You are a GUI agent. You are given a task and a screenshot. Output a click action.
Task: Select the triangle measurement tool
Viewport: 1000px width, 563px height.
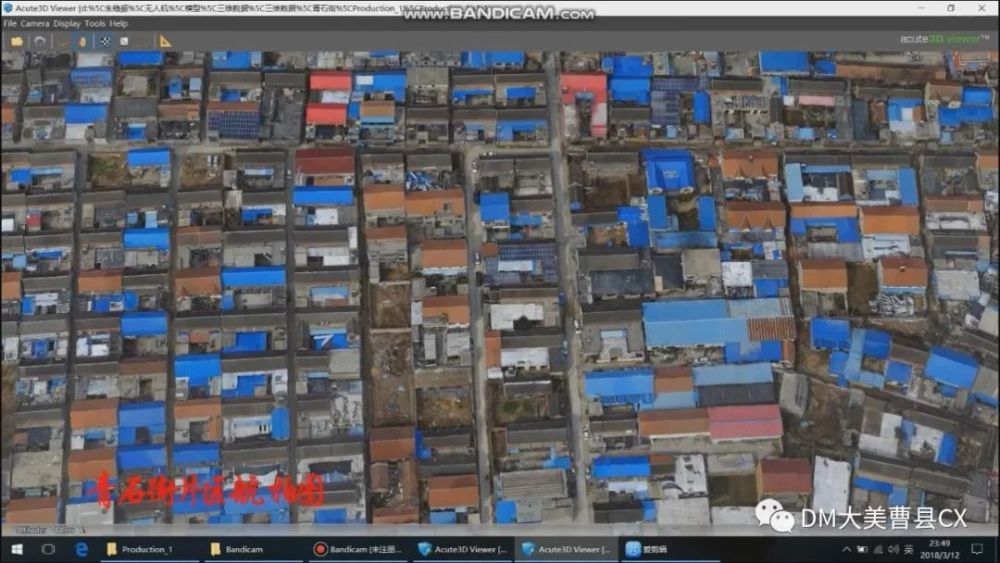[x=165, y=41]
